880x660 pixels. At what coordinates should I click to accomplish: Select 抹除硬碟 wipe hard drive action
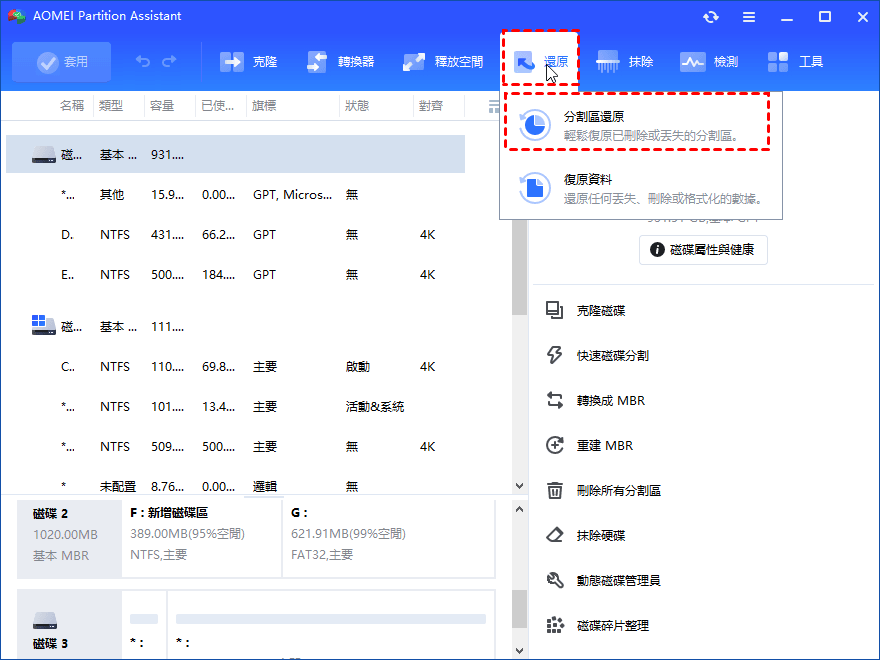[586, 535]
